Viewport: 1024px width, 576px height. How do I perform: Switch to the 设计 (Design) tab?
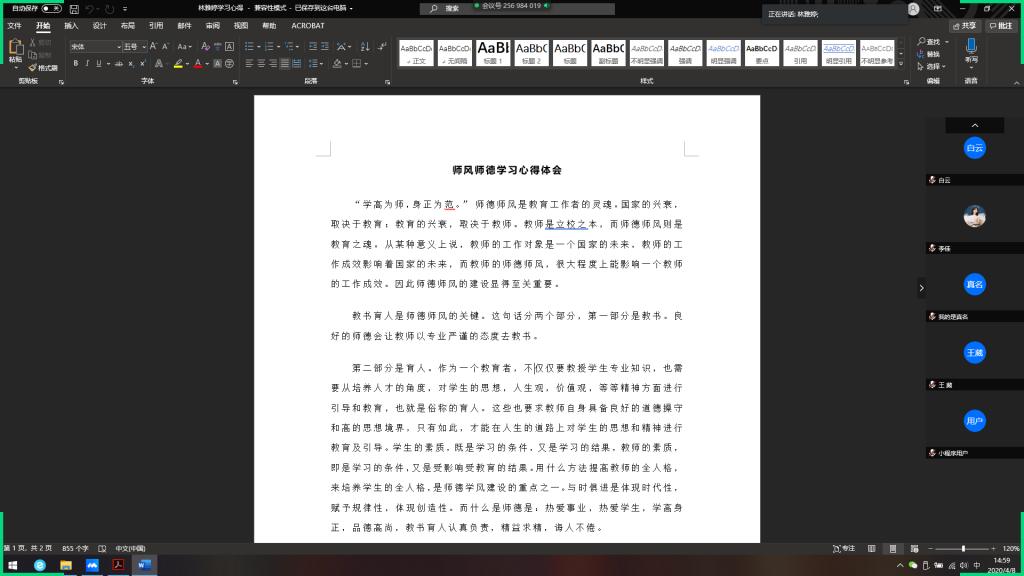coord(99,25)
